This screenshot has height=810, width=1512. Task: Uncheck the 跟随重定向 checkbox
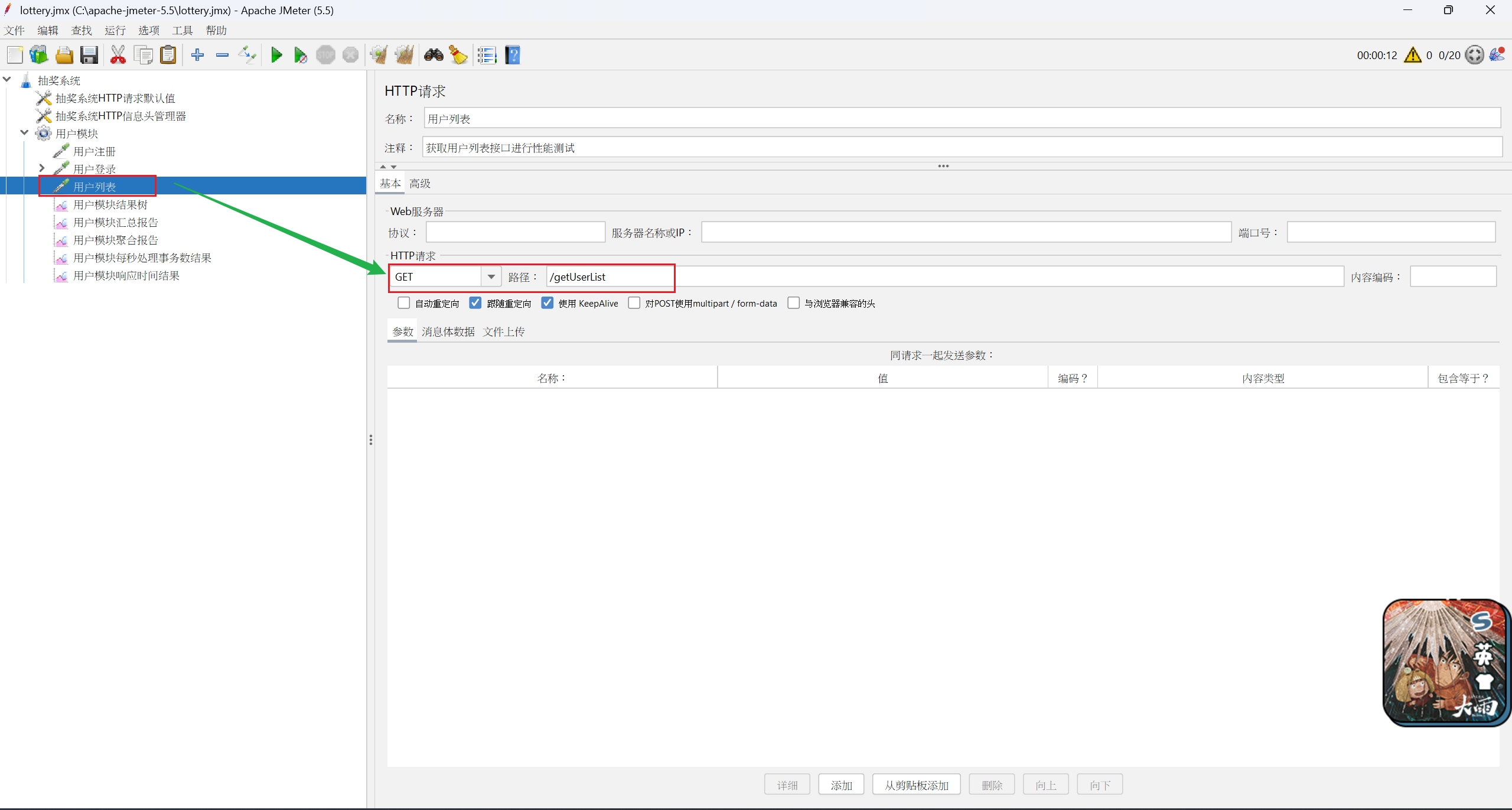pyautogui.click(x=475, y=303)
